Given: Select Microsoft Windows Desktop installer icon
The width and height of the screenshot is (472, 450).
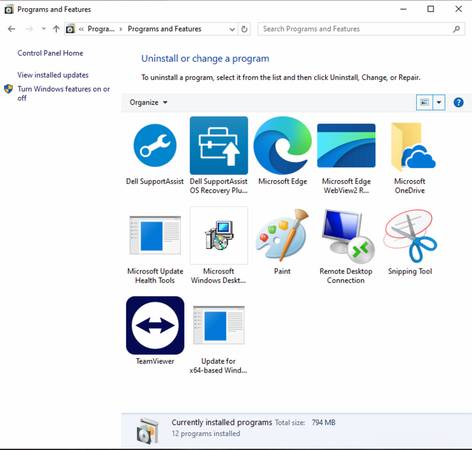Looking at the screenshot, I should (x=219, y=235).
